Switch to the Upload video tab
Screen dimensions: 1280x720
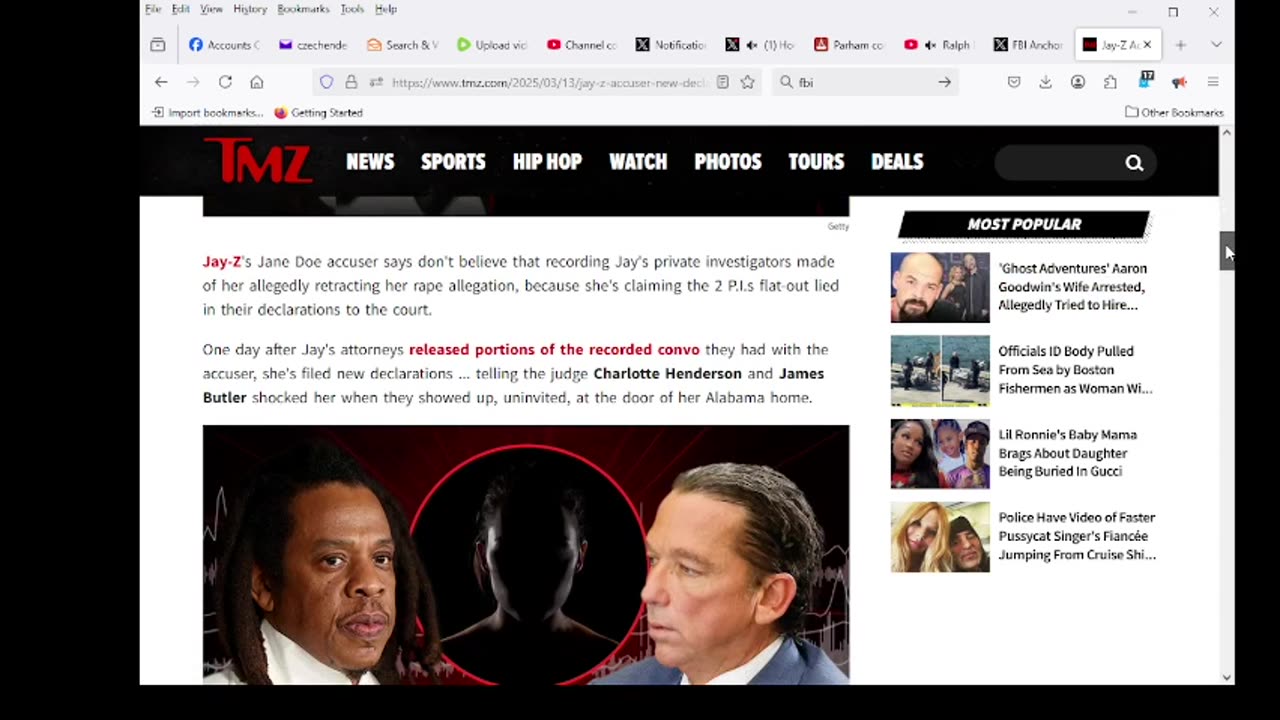491,45
